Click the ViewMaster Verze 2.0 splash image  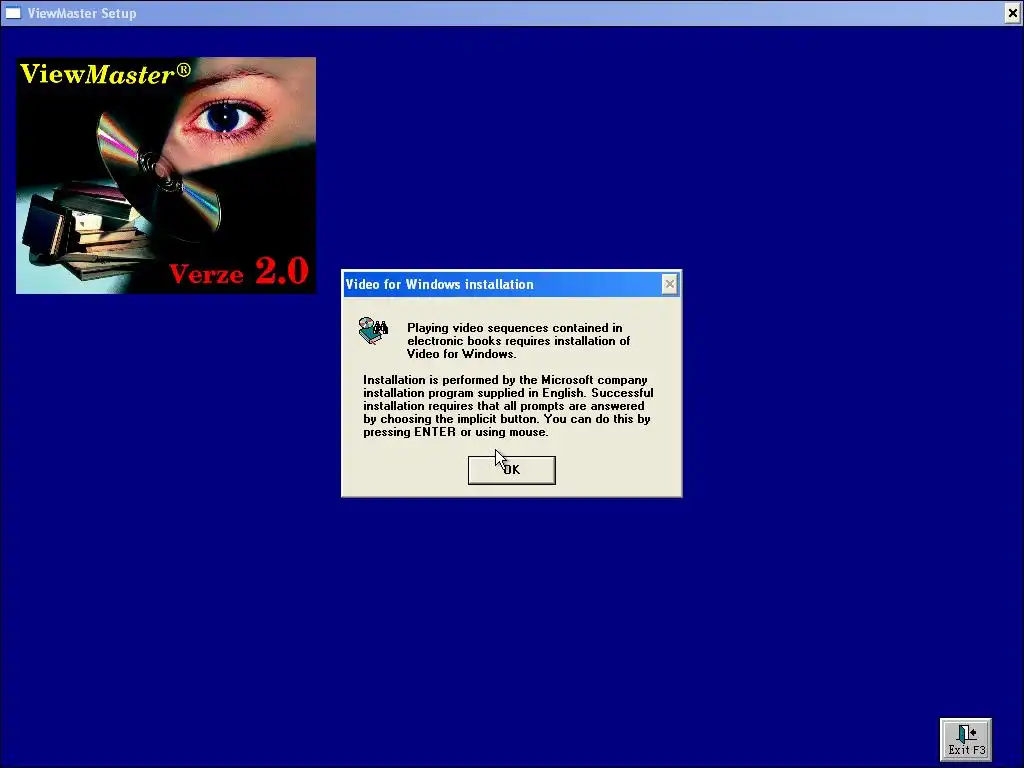pyautogui.click(x=166, y=176)
